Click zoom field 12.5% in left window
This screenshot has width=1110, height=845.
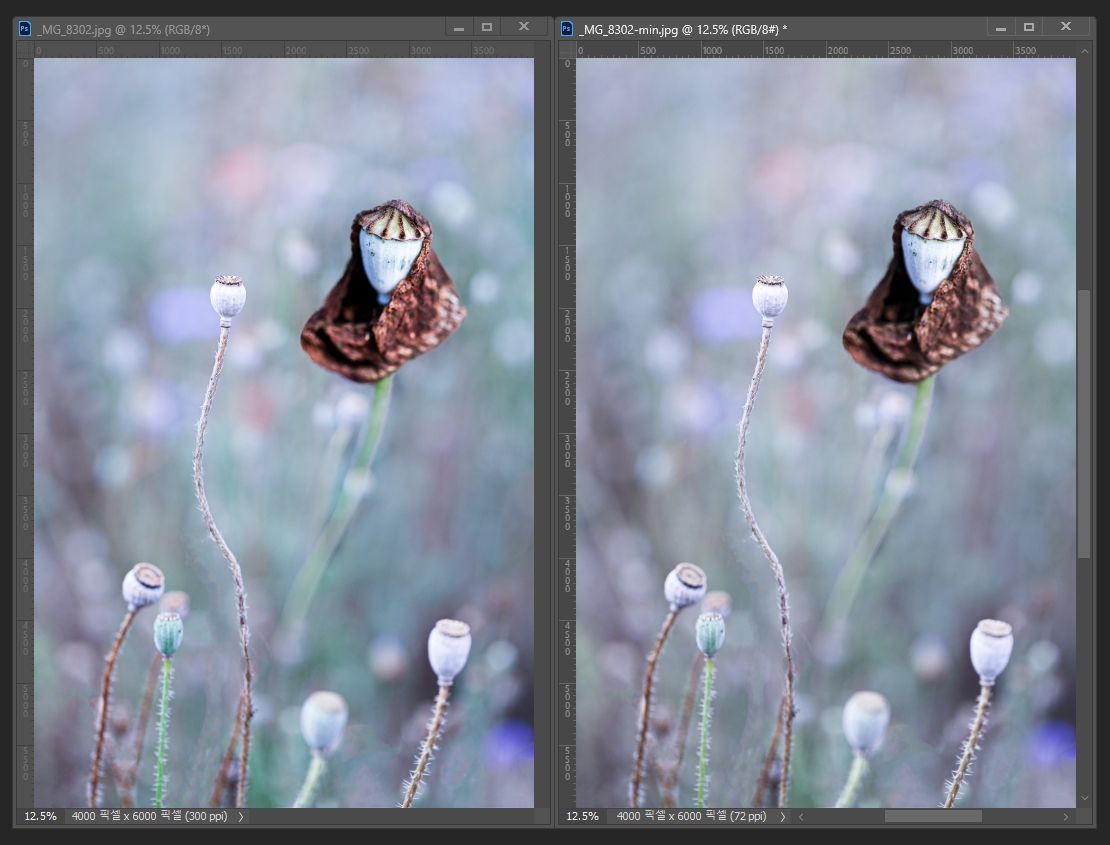click(x=40, y=816)
